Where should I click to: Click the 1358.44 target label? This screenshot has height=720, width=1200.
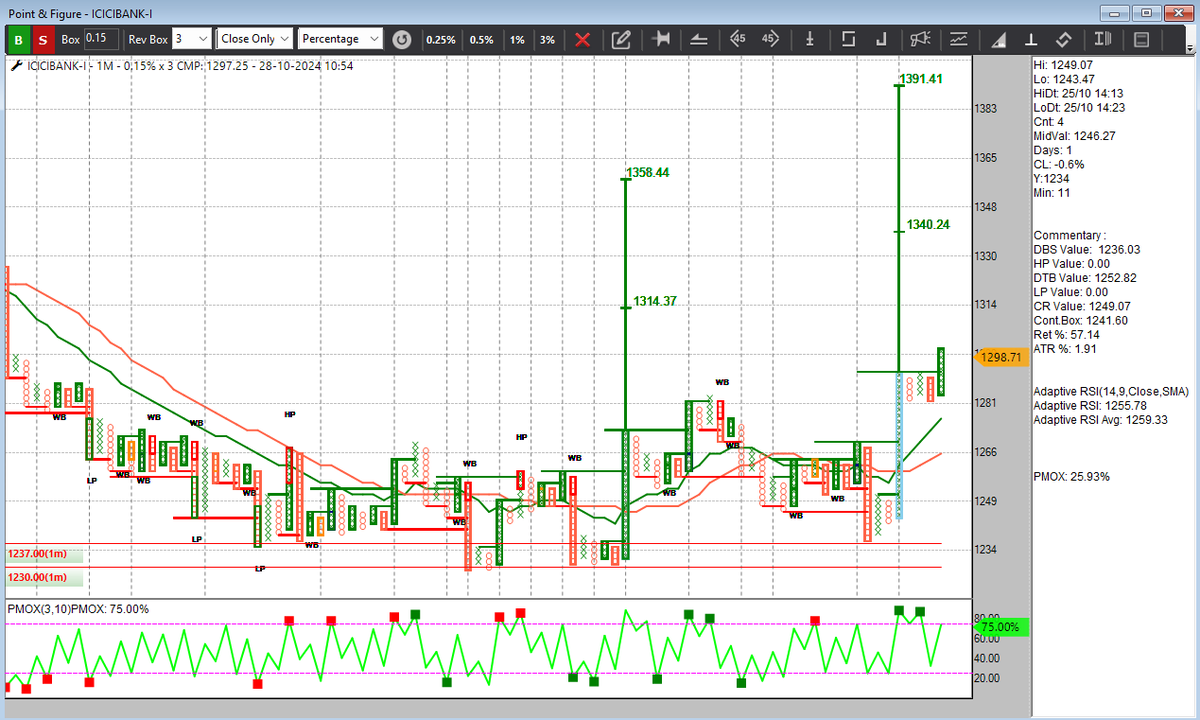(648, 173)
